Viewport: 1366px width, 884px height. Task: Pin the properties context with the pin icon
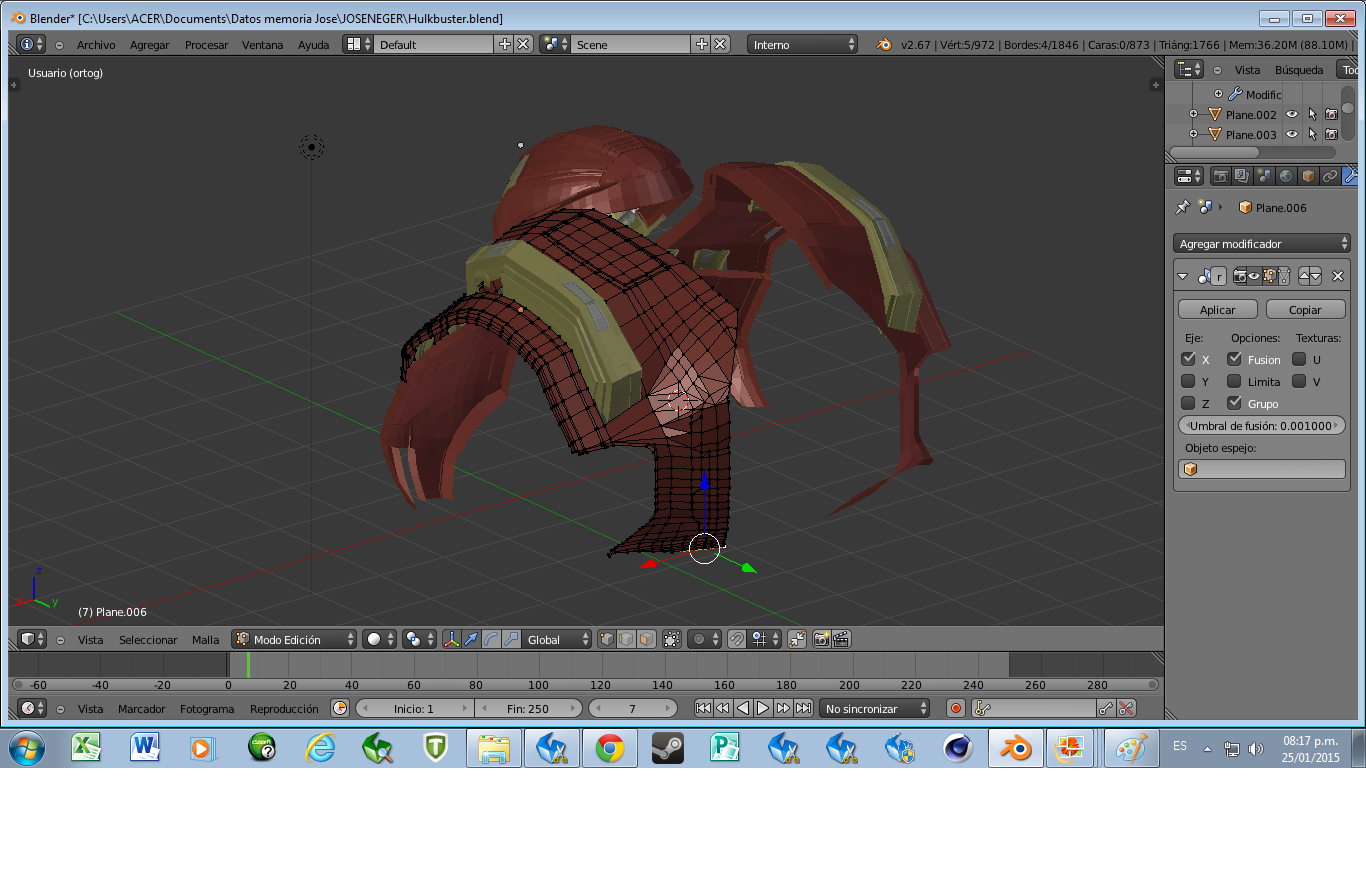pos(1183,207)
